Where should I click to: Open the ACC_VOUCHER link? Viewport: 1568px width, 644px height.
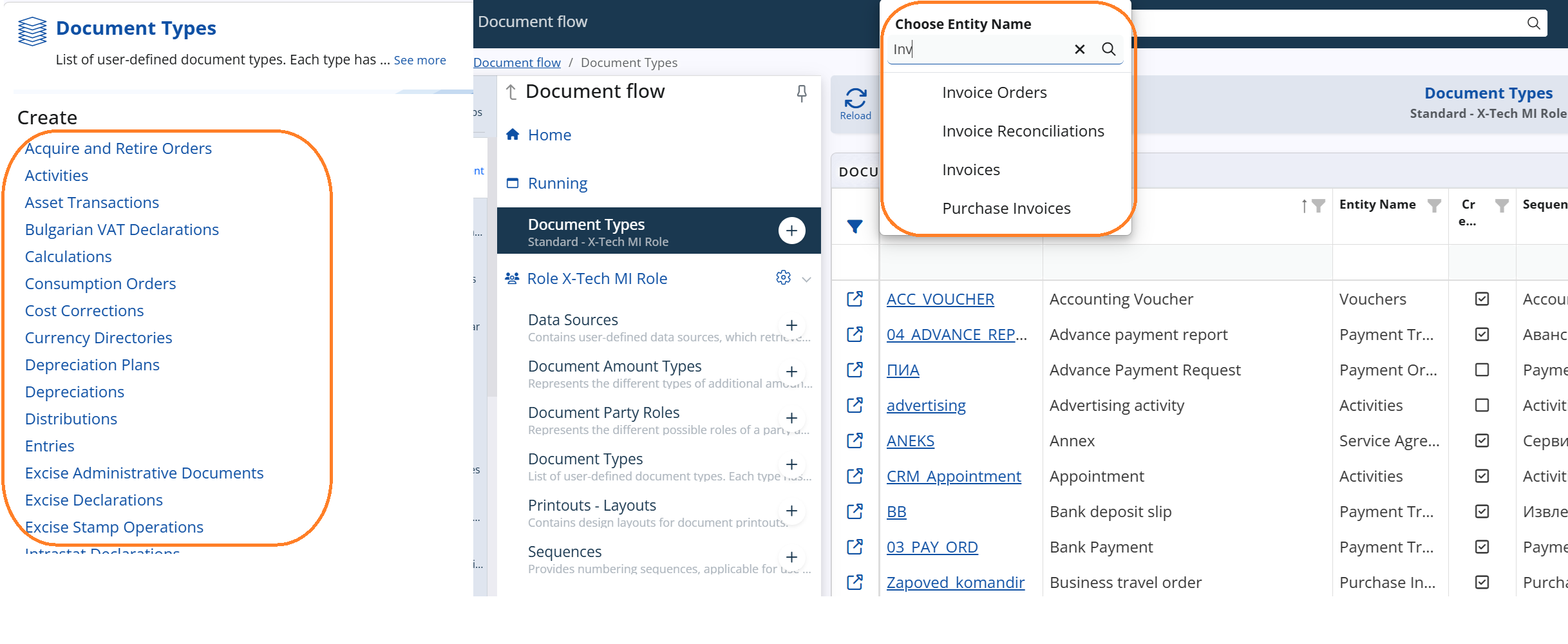[940, 299]
